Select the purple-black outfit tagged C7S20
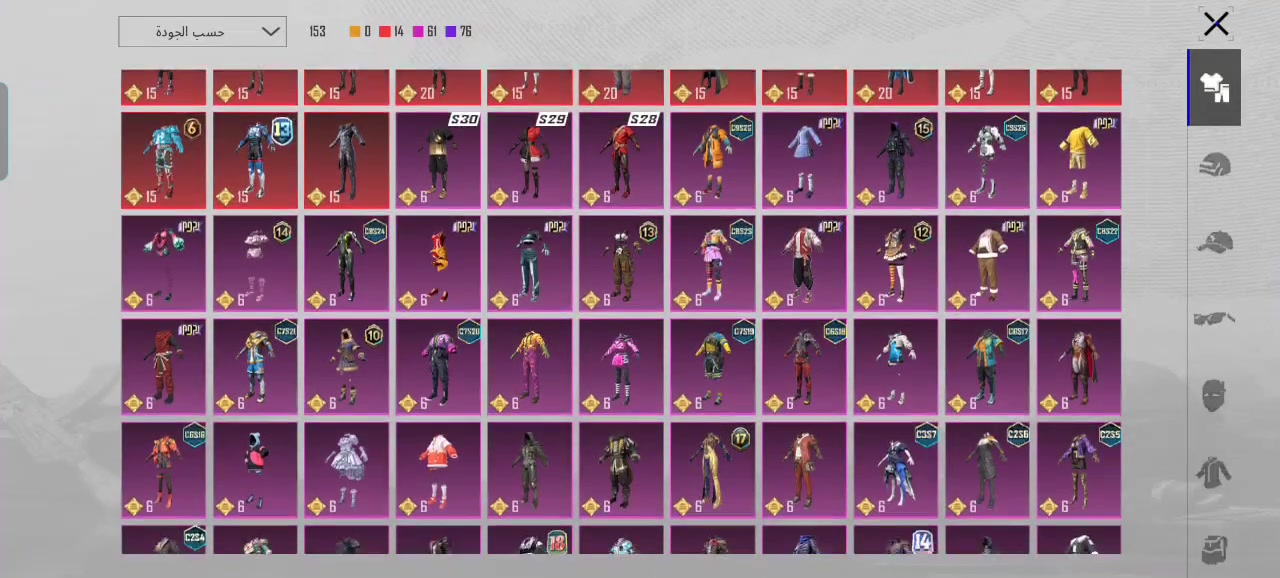 point(438,367)
